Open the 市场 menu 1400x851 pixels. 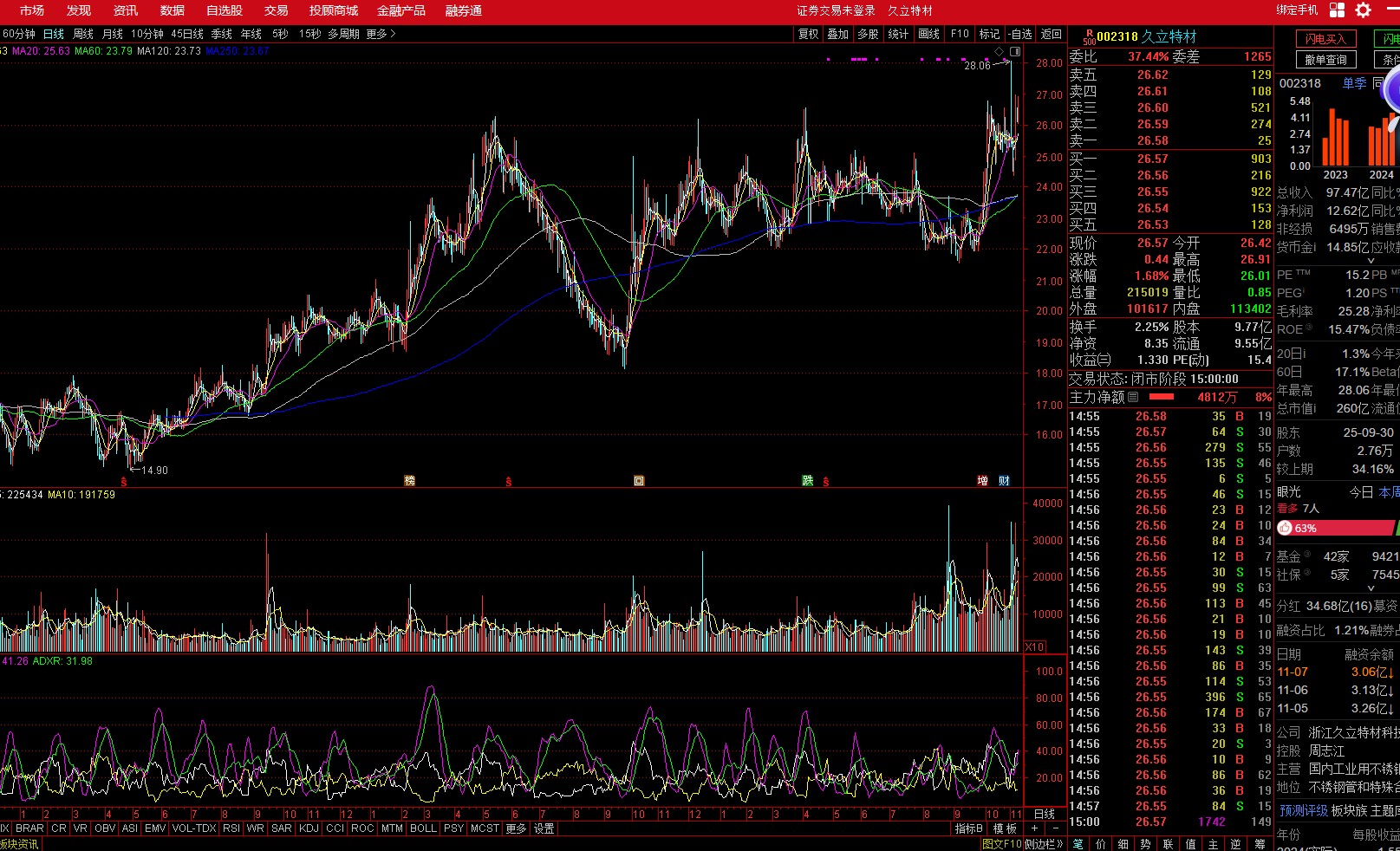32,10
